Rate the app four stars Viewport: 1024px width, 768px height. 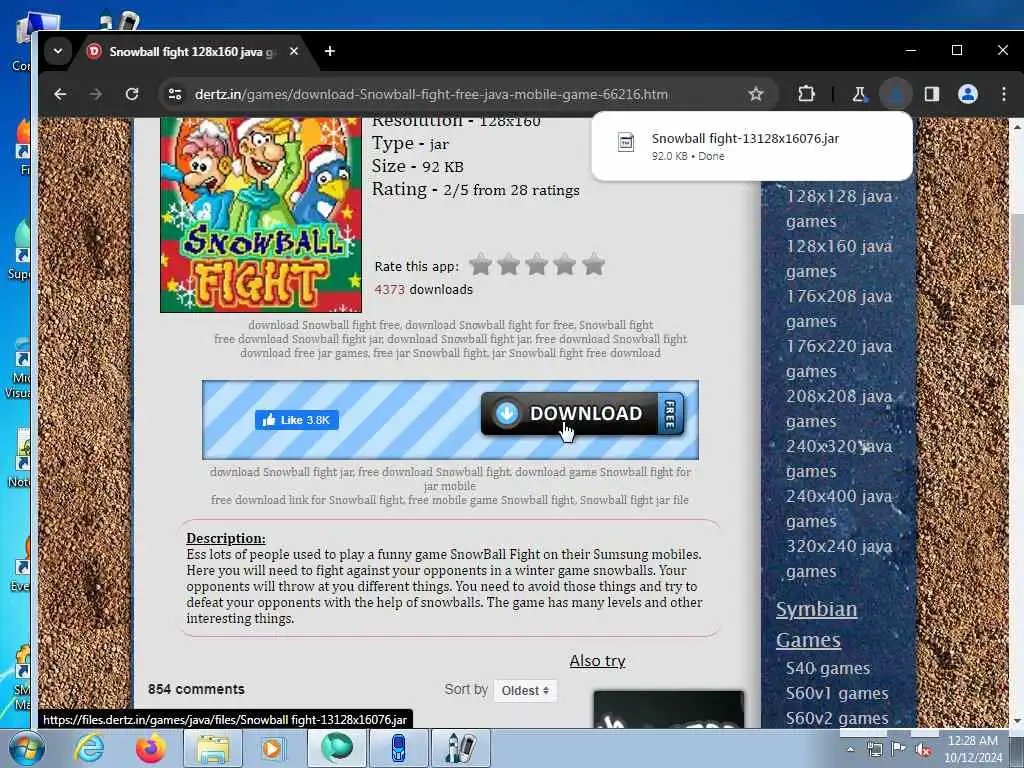[565, 264]
